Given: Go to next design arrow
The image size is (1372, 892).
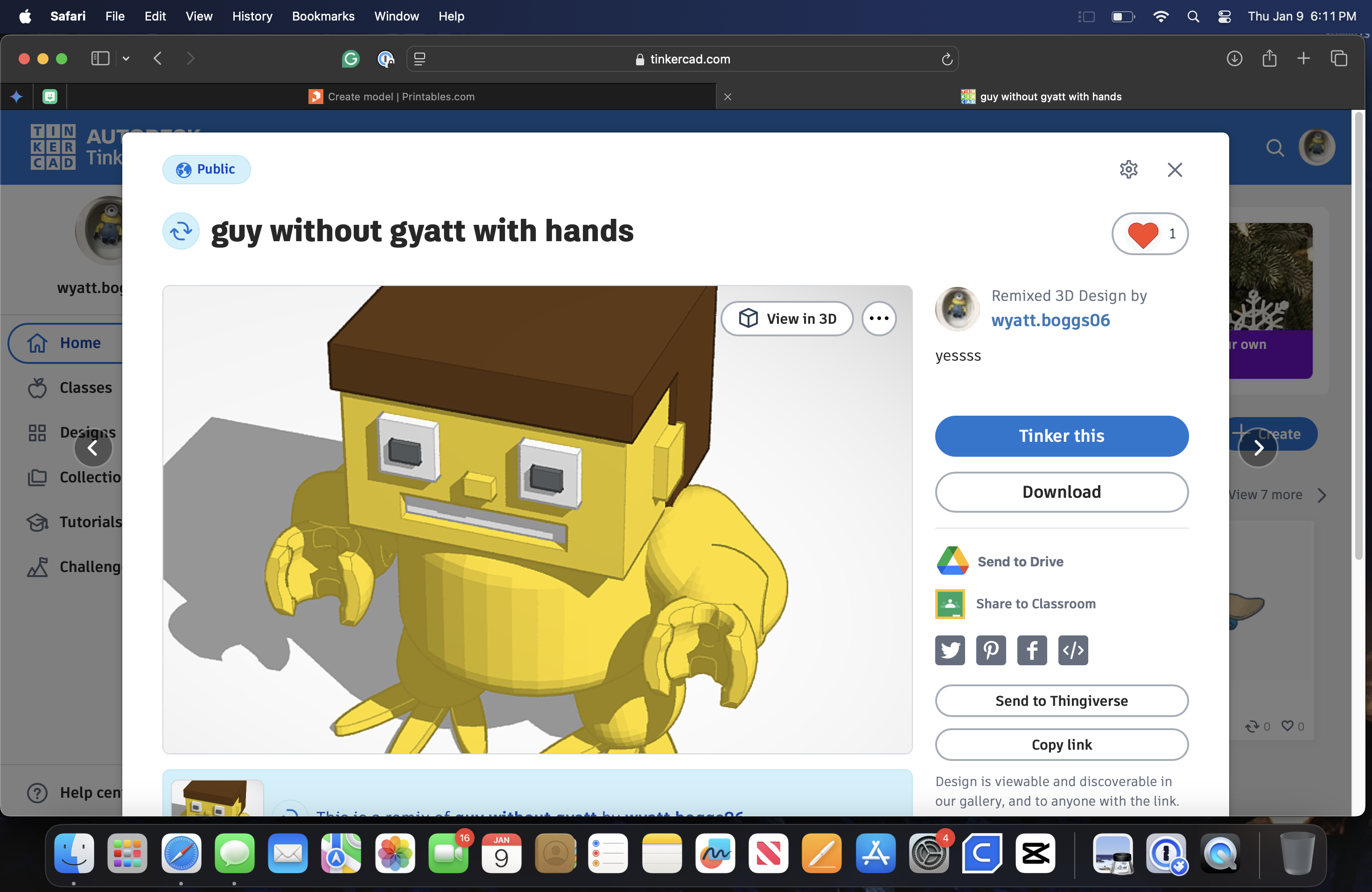Looking at the screenshot, I should [1258, 448].
